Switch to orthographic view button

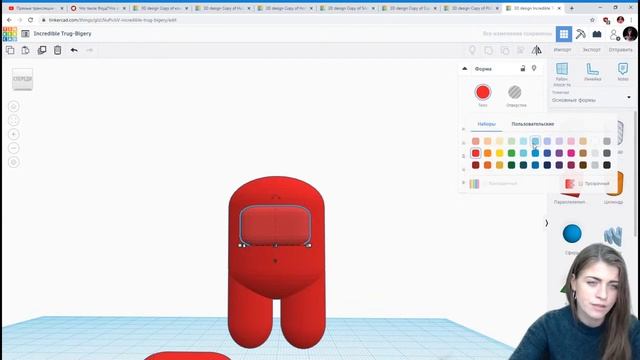pyautogui.click(x=13, y=162)
